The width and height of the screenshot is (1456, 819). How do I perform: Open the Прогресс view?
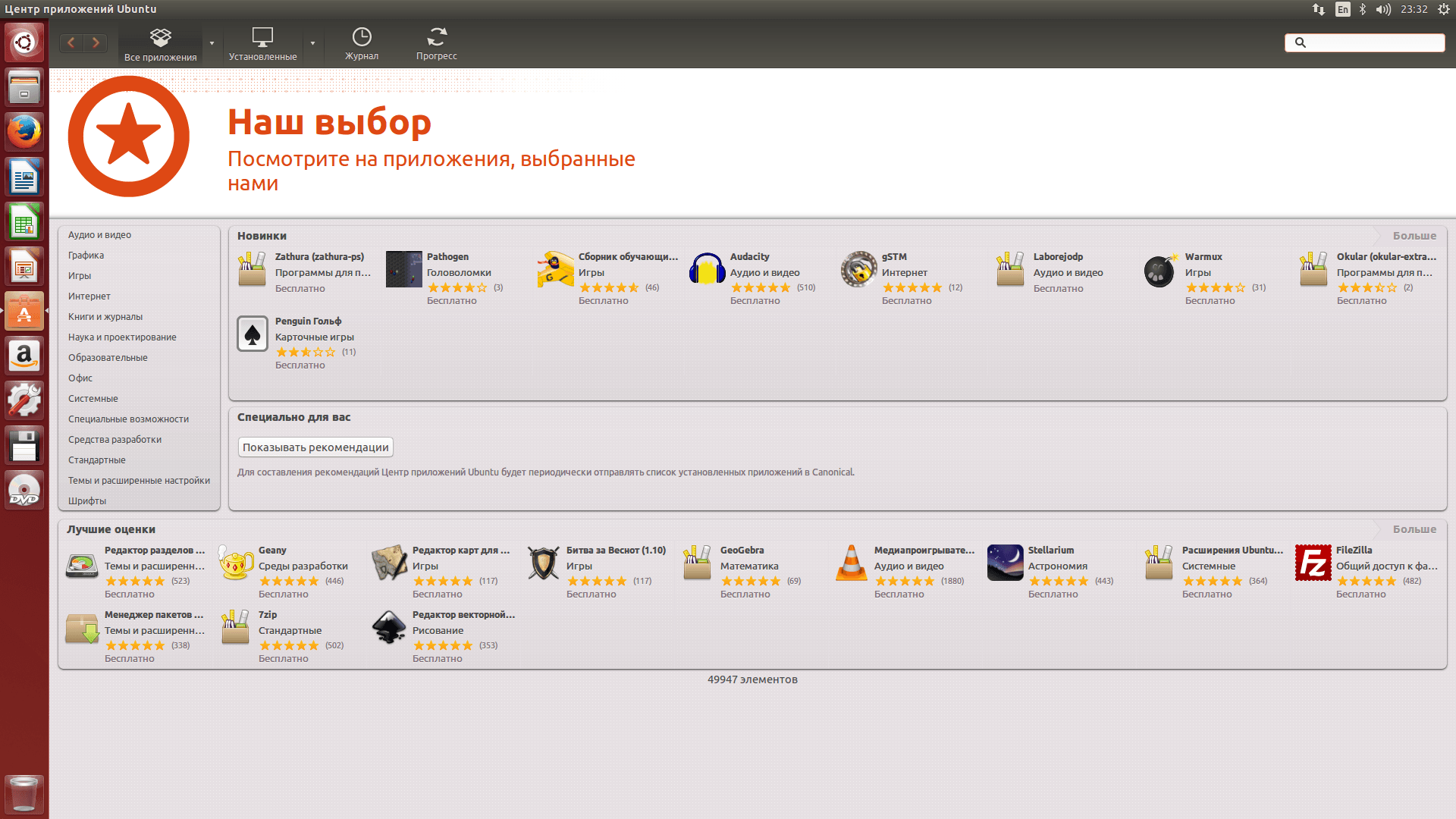[437, 44]
